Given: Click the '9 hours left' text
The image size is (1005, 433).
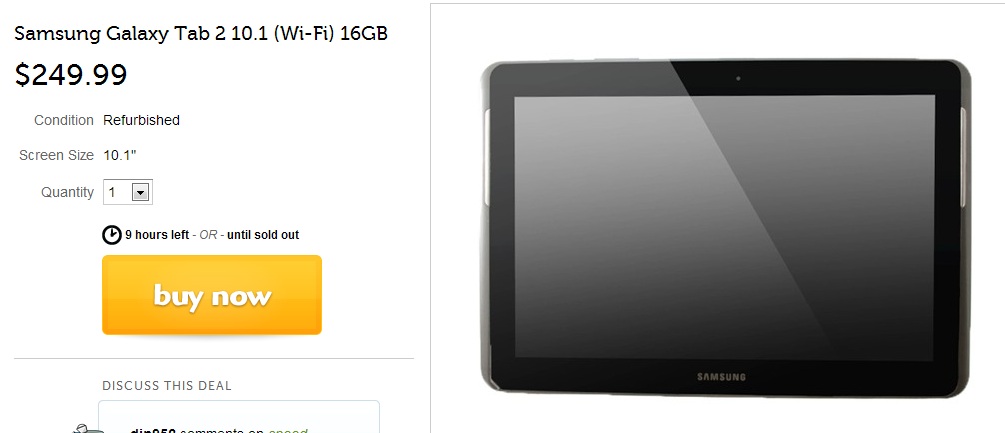Looking at the screenshot, I should point(157,235).
